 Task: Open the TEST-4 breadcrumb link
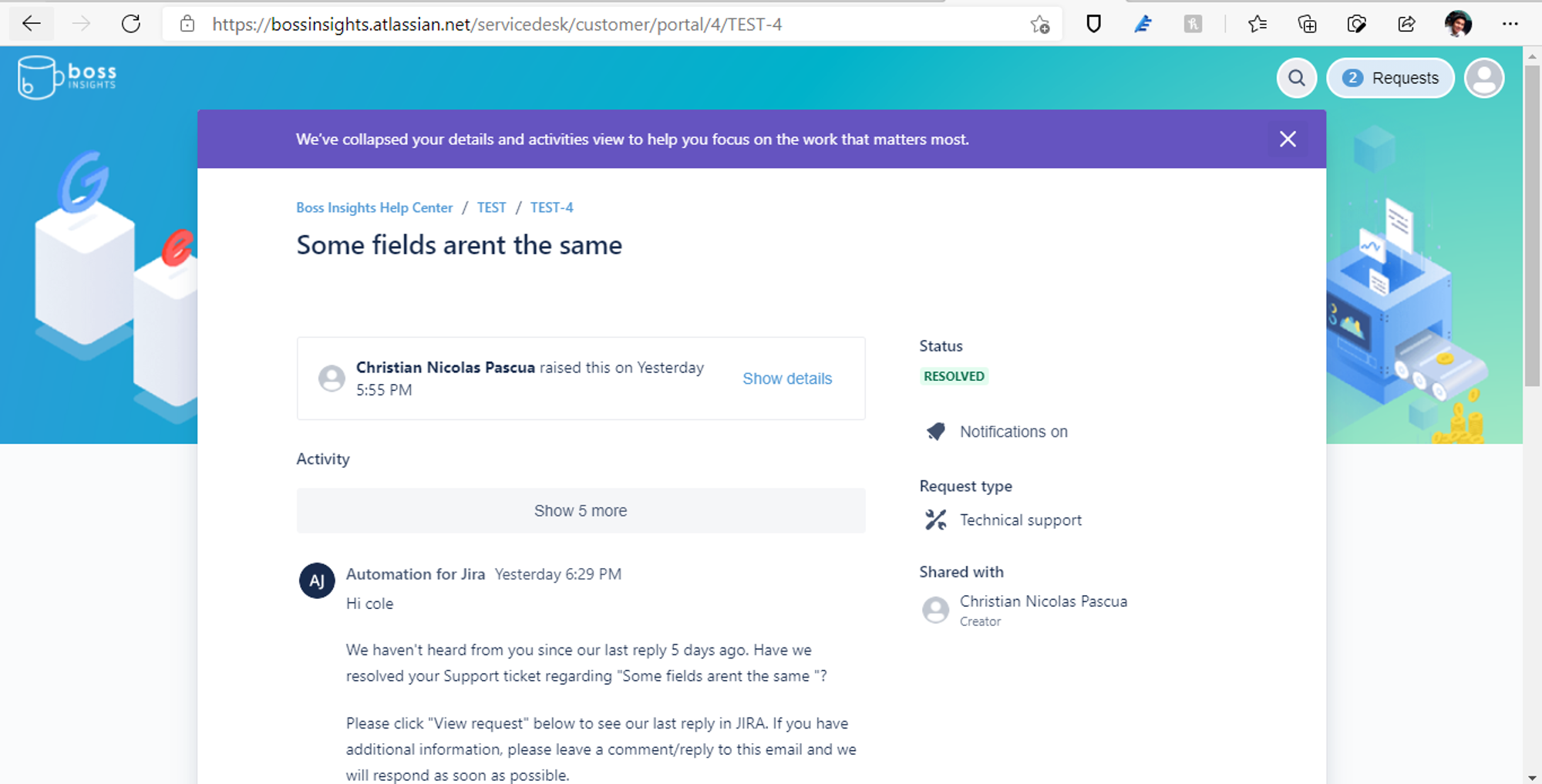coord(551,207)
